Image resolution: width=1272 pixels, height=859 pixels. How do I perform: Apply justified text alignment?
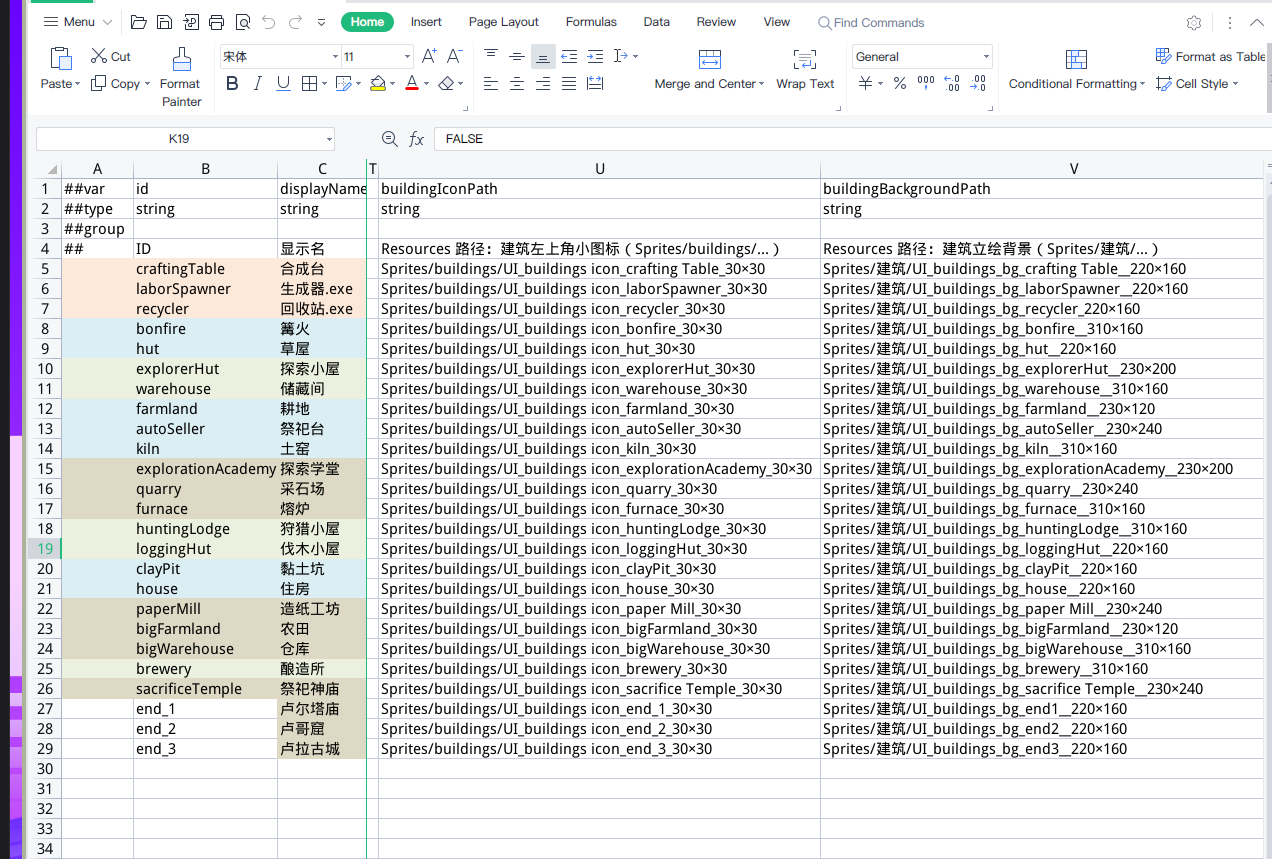click(569, 84)
